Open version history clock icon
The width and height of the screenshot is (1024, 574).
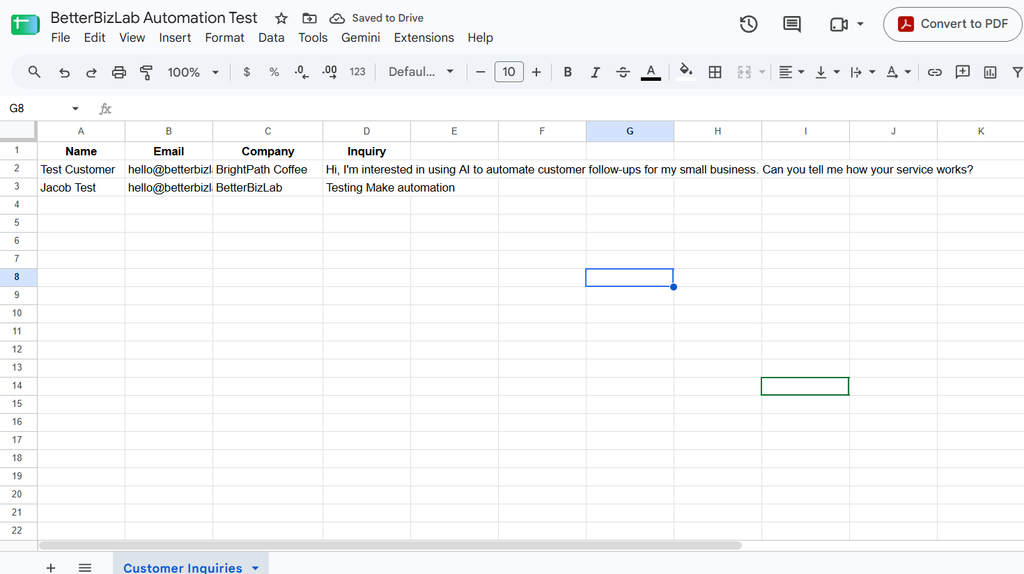click(x=748, y=24)
